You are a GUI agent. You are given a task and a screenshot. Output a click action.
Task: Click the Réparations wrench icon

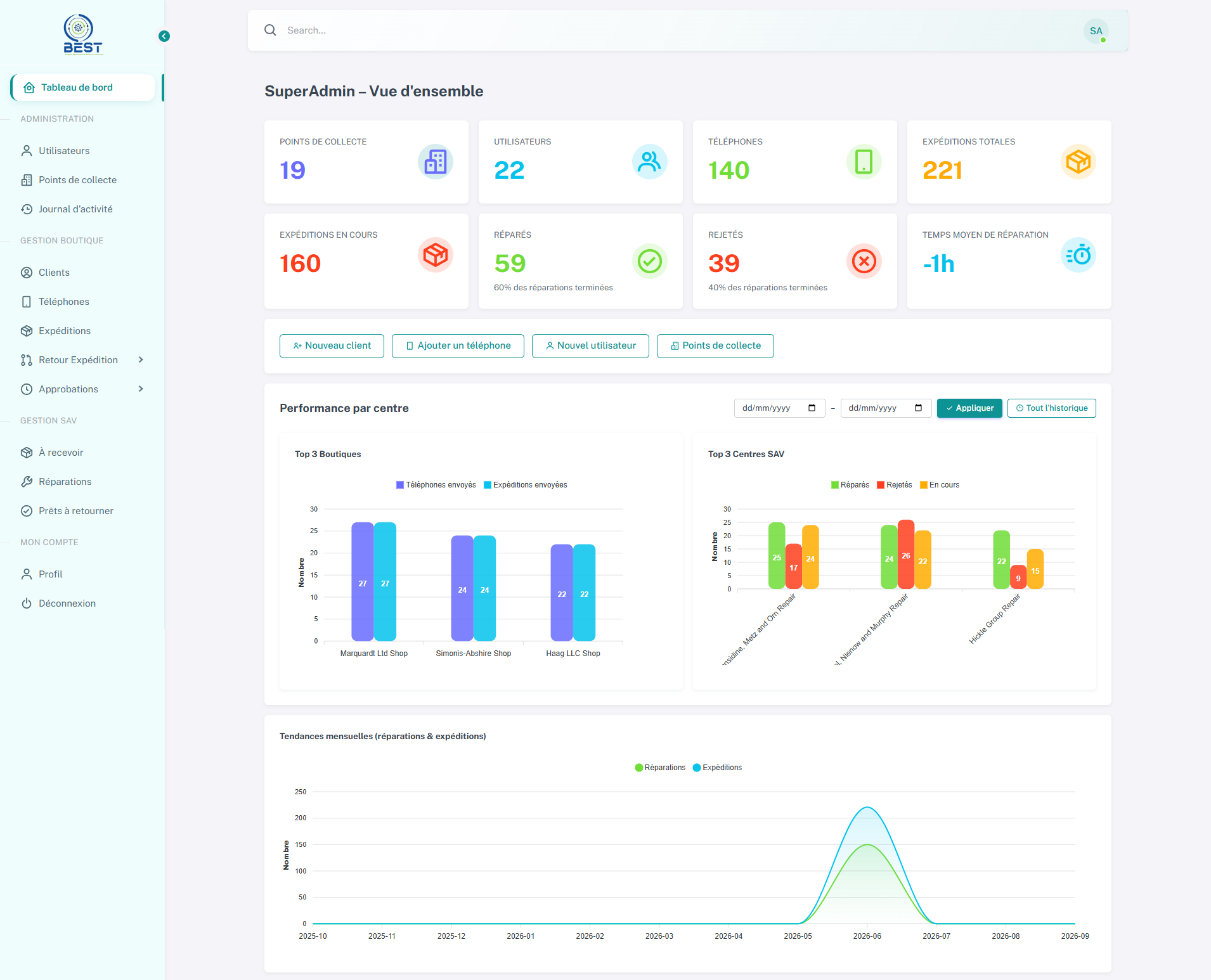[27, 482]
